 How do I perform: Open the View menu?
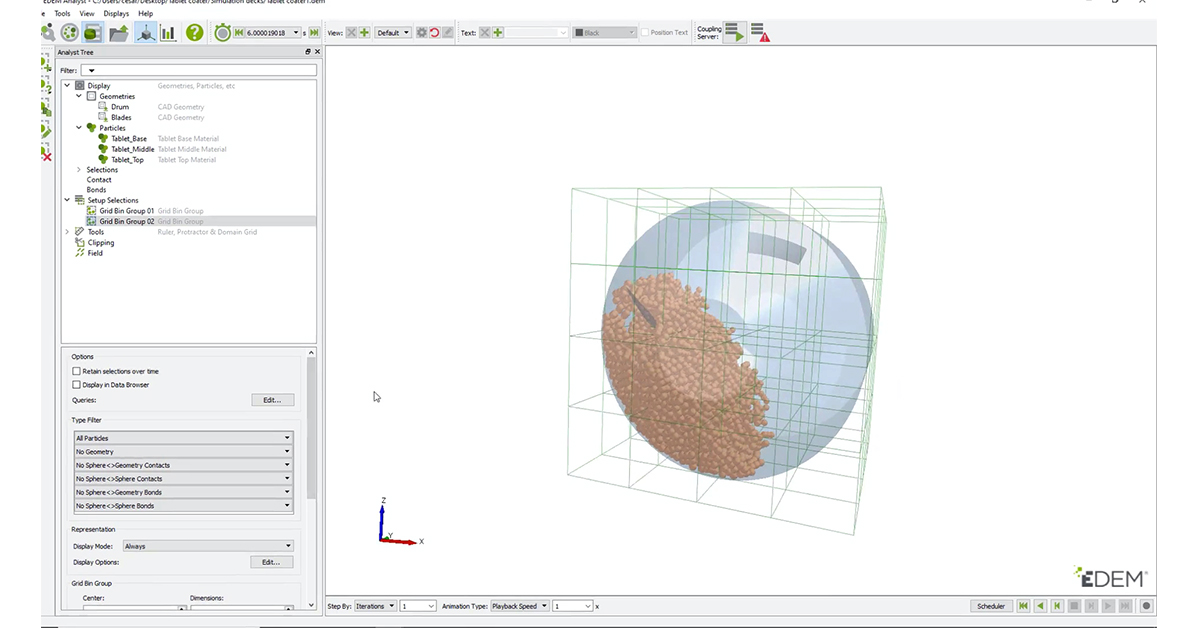point(87,14)
